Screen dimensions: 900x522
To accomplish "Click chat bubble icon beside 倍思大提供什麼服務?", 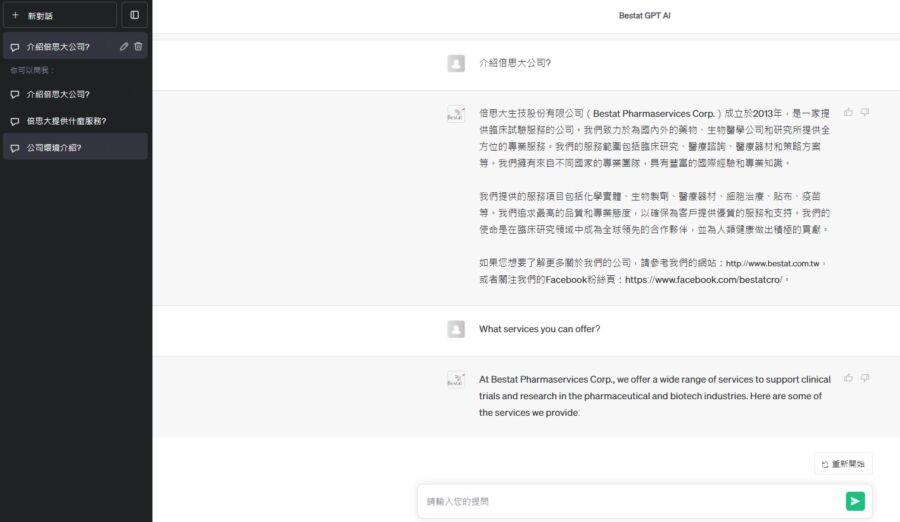I will coord(15,122).
